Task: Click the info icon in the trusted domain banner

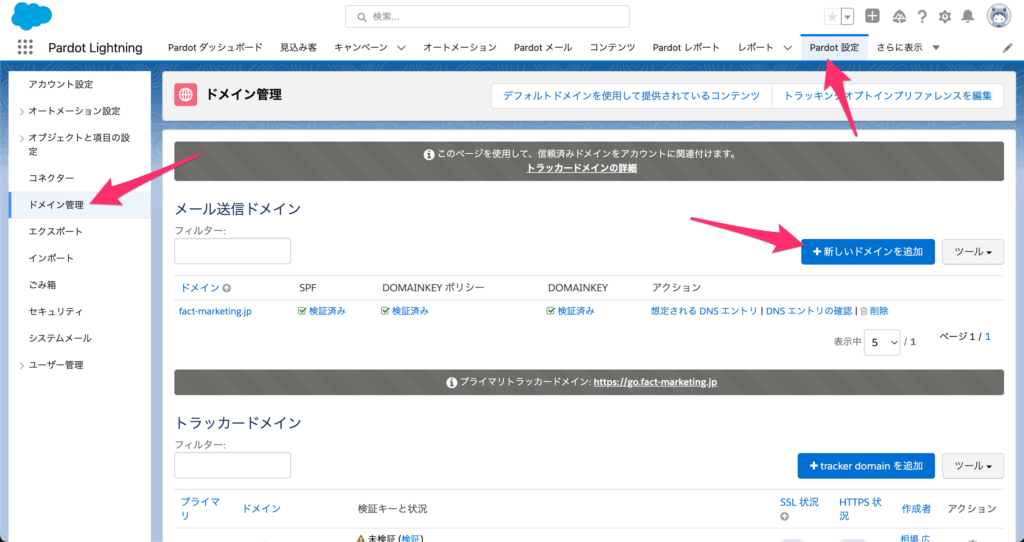Action: point(429,155)
